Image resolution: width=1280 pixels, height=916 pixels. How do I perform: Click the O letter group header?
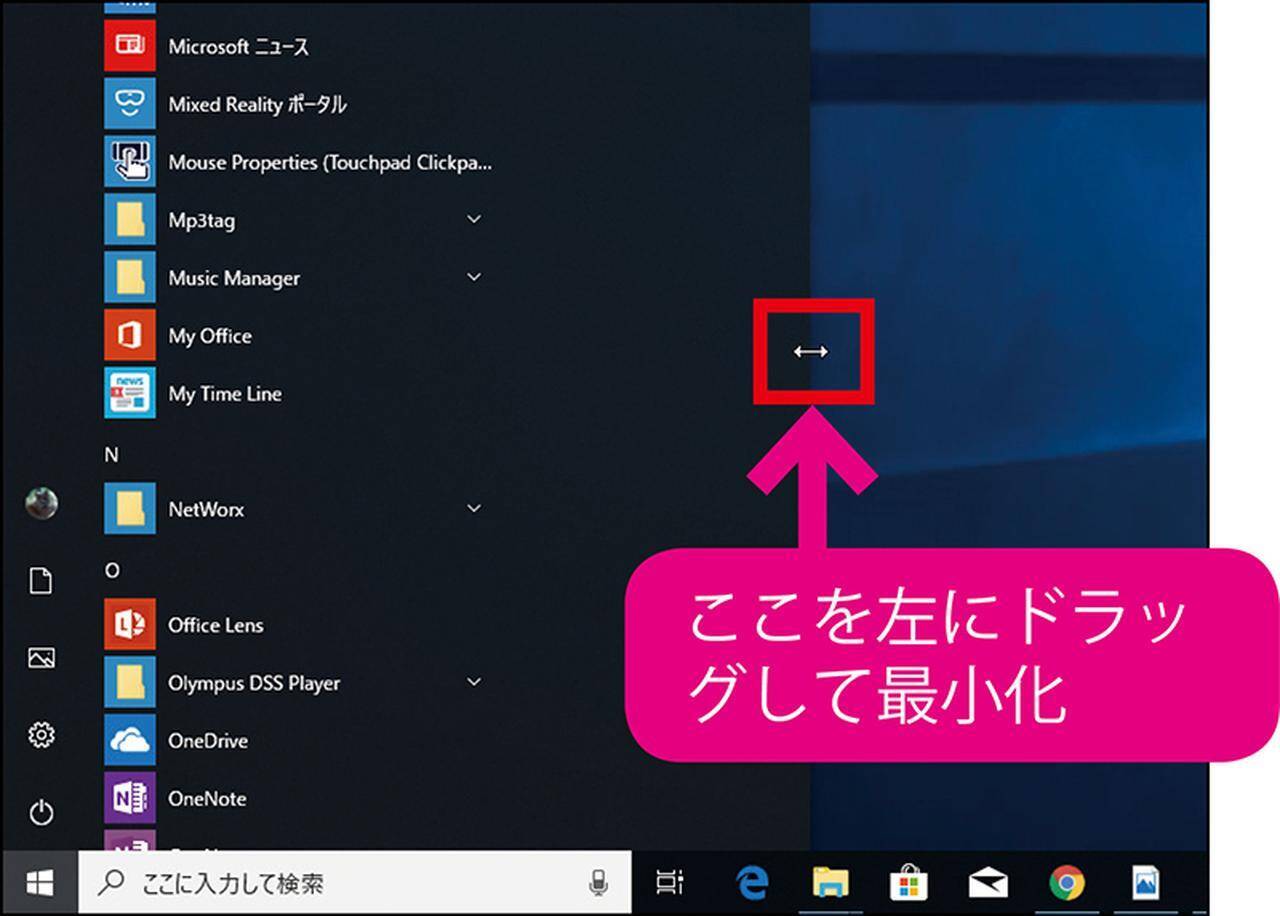[x=112, y=570]
